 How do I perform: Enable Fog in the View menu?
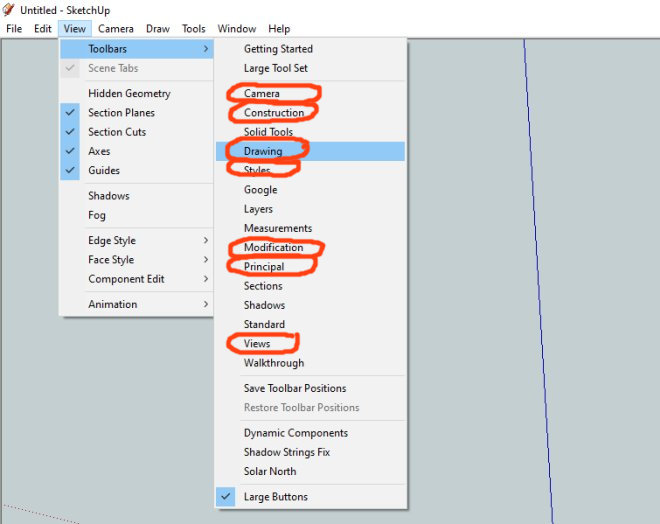(137, 215)
